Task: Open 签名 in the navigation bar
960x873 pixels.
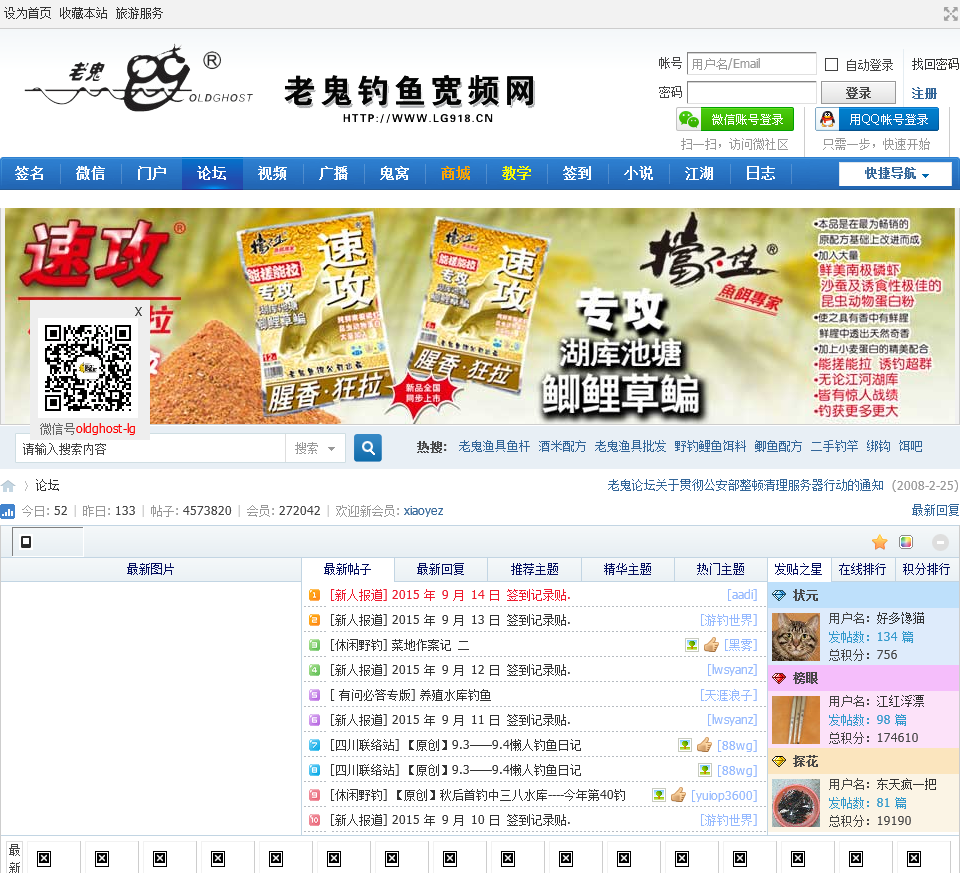Action: click(29, 173)
